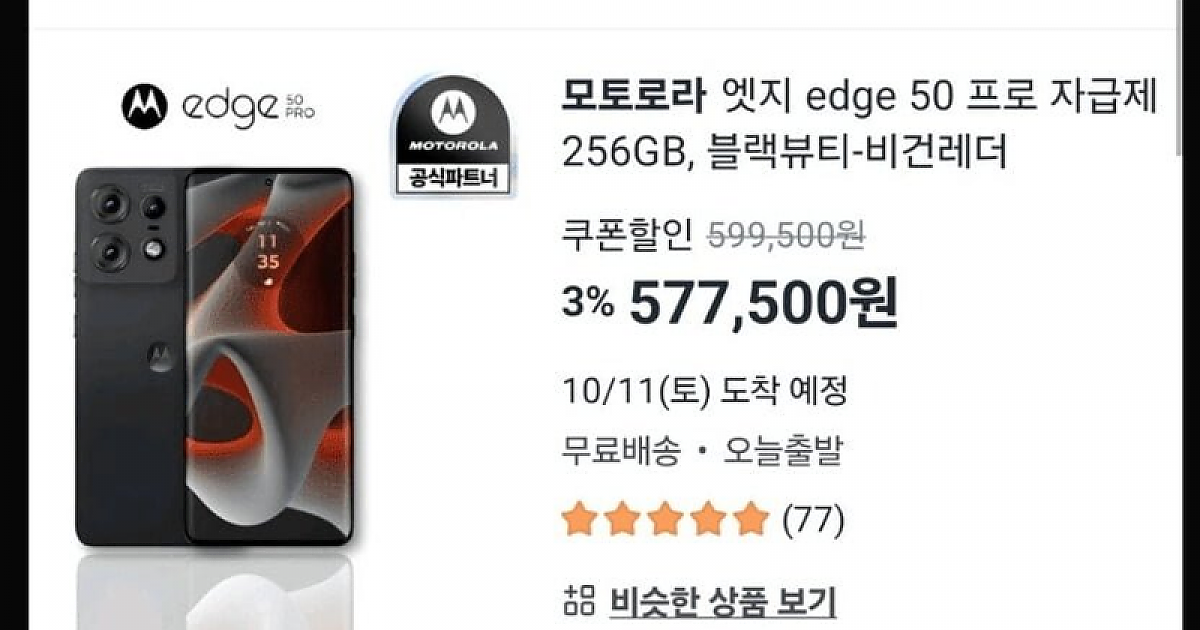Screen dimensions: 1200x630
Task: Open the Motorola edge 50 pro phone image
Action: point(214,358)
